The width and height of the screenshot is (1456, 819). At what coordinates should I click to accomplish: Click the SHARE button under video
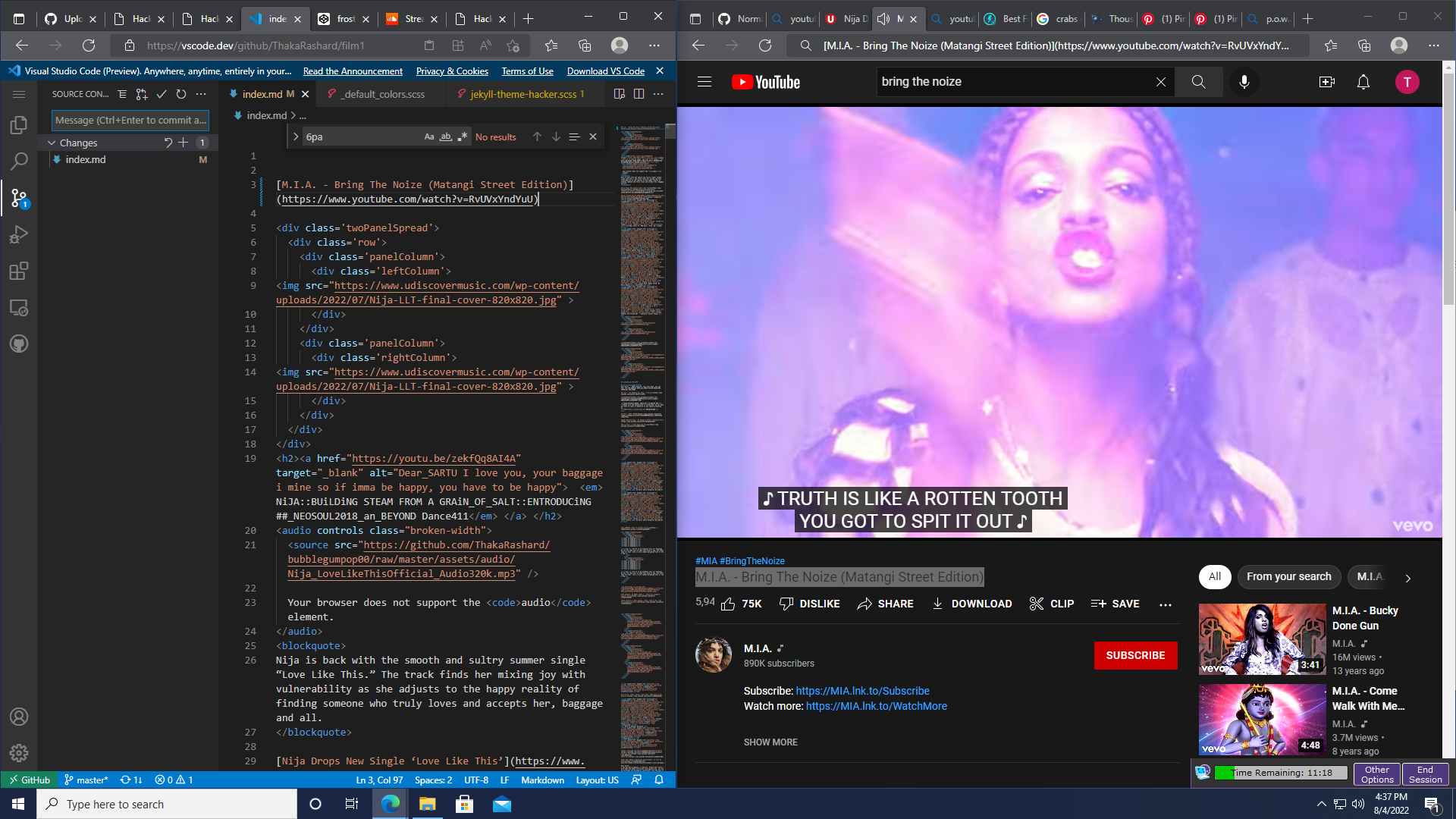[885, 604]
